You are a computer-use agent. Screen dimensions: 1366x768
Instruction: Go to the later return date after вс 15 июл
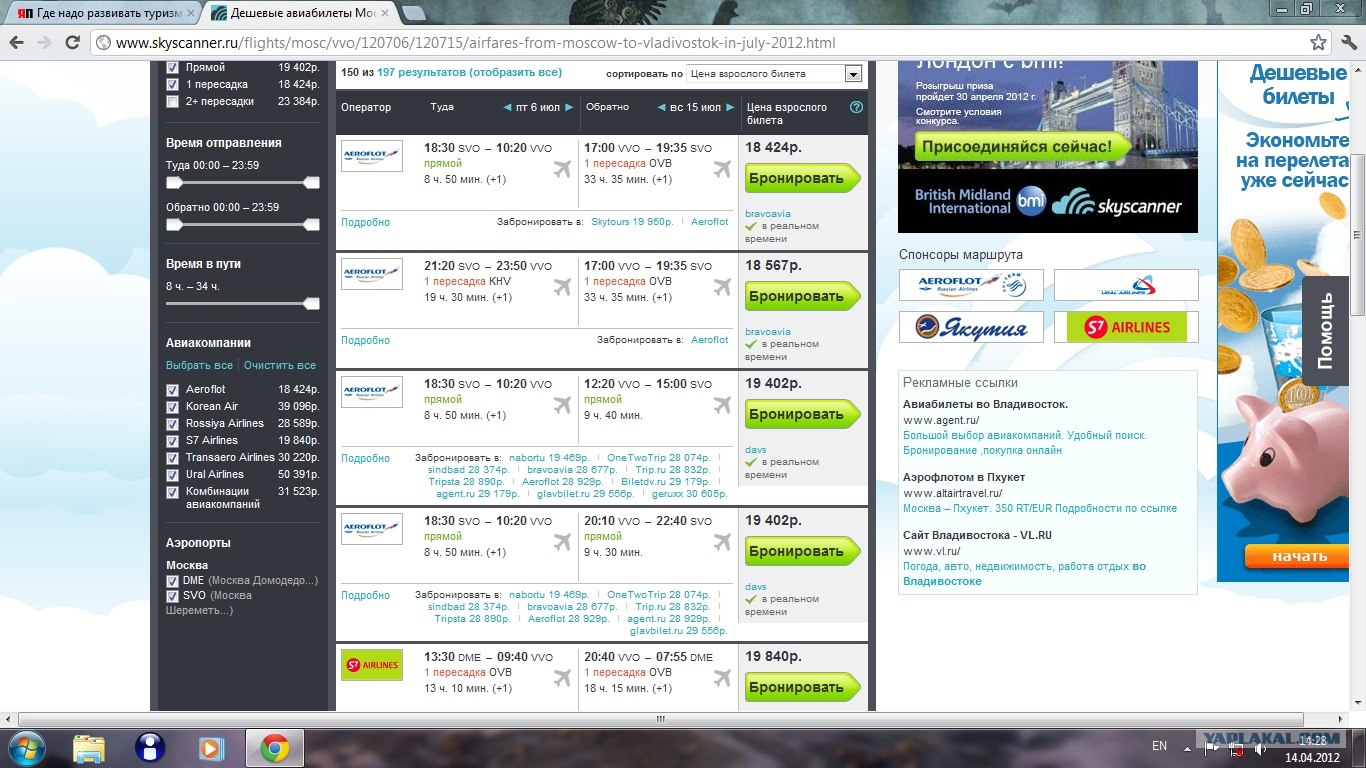[731, 107]
